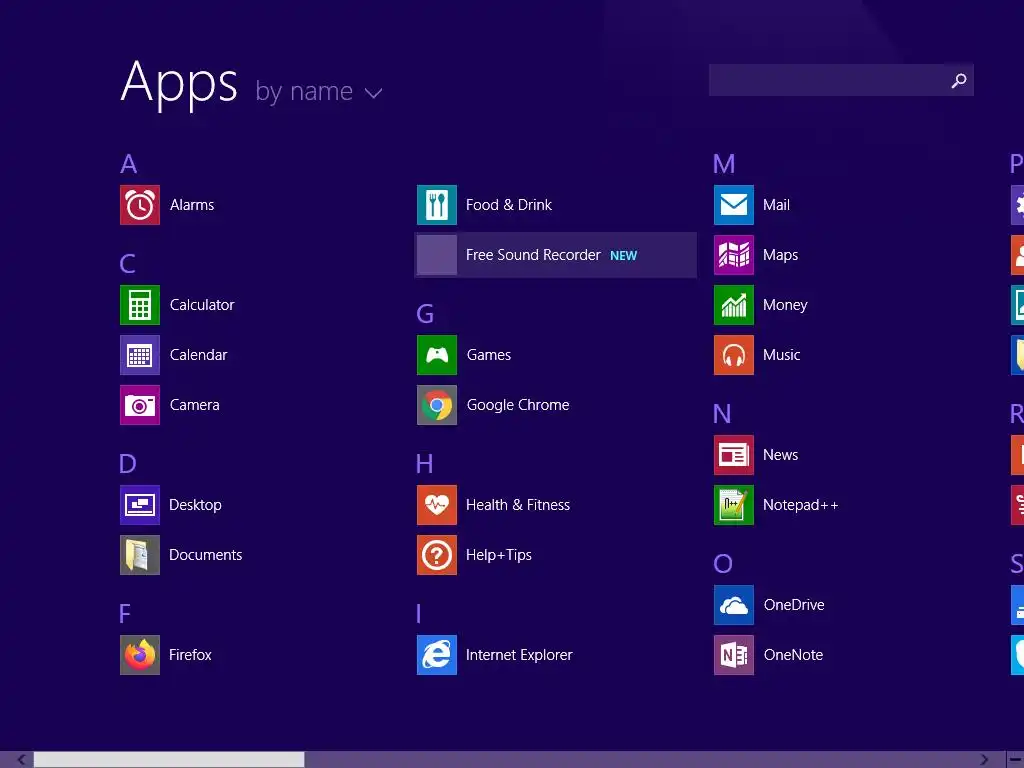
Task: Open the Music headphones icon
Action: click(x=734, y=355)
